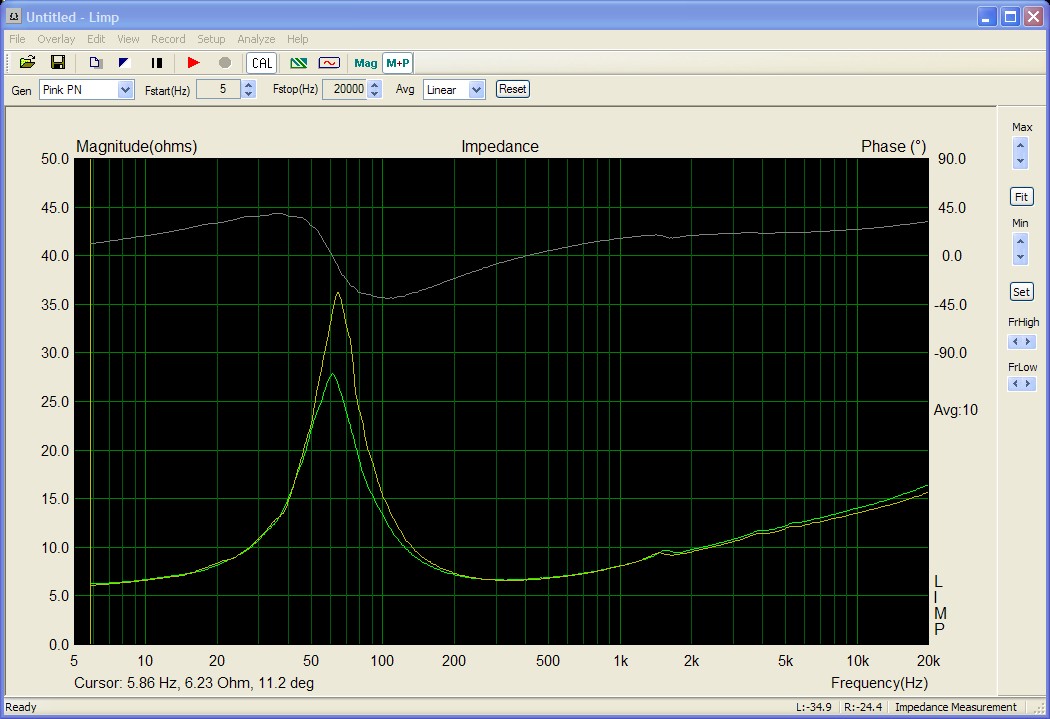Viewport: 1050px width, 719px height.
Task: Pause the measurement with the pause icon
Action: 157,63
